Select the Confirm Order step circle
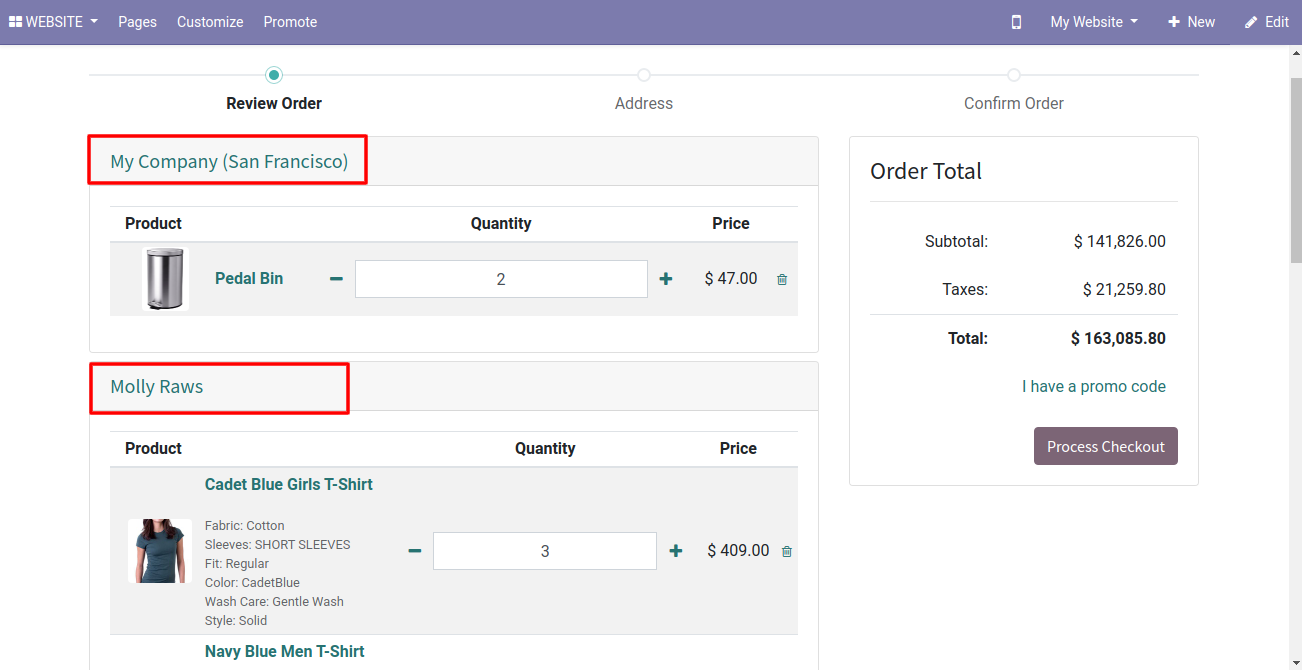 click(1014, 75)
